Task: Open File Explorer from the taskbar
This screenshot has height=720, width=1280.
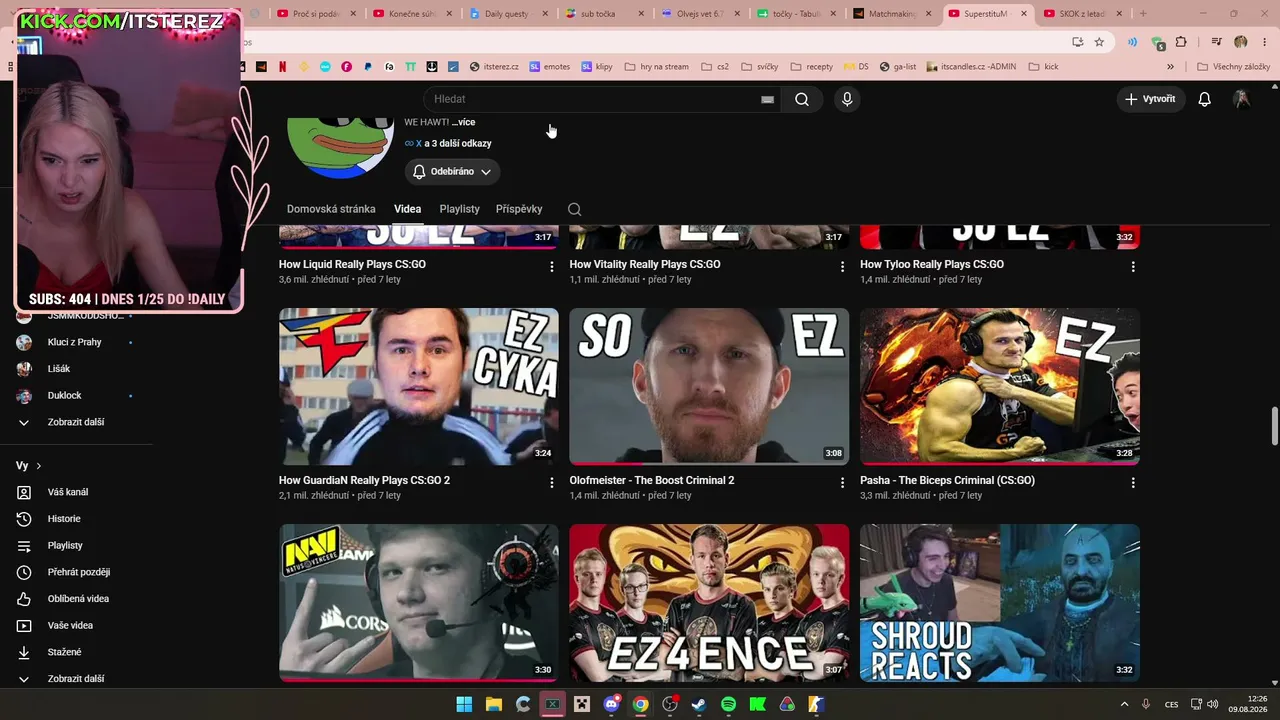Action: (x=493, y=704)
